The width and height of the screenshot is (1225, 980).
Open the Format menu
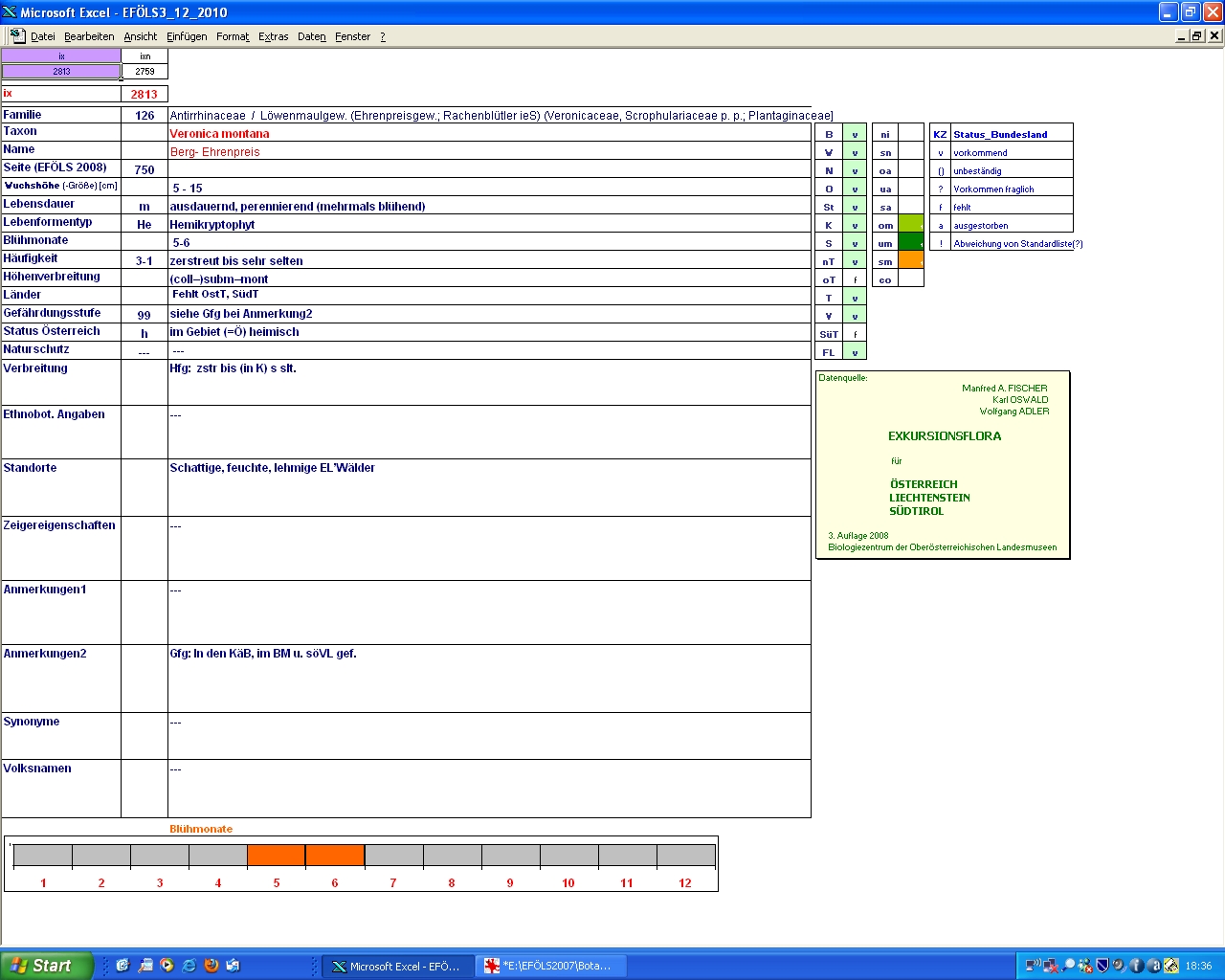(x=233, y=36)
